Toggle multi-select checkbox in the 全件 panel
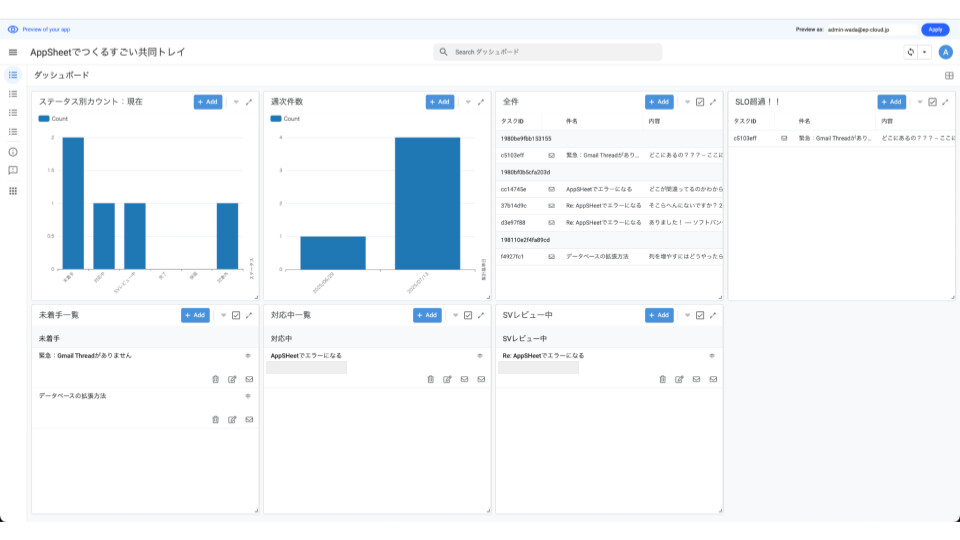The image size is (960, 540). pos(700,102)
